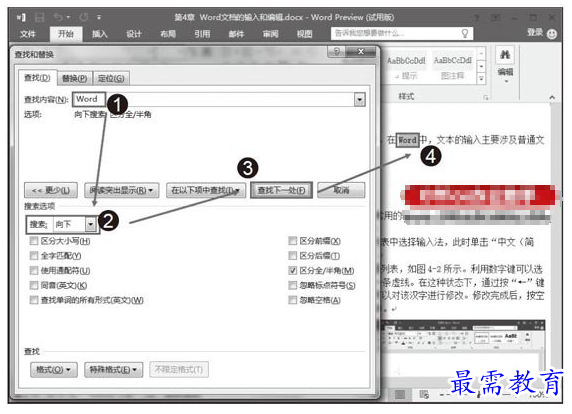This screenshot has width=572, height=414.
Task: Switch to the 审阅 ribbon tab
Action: coord(270,34)
